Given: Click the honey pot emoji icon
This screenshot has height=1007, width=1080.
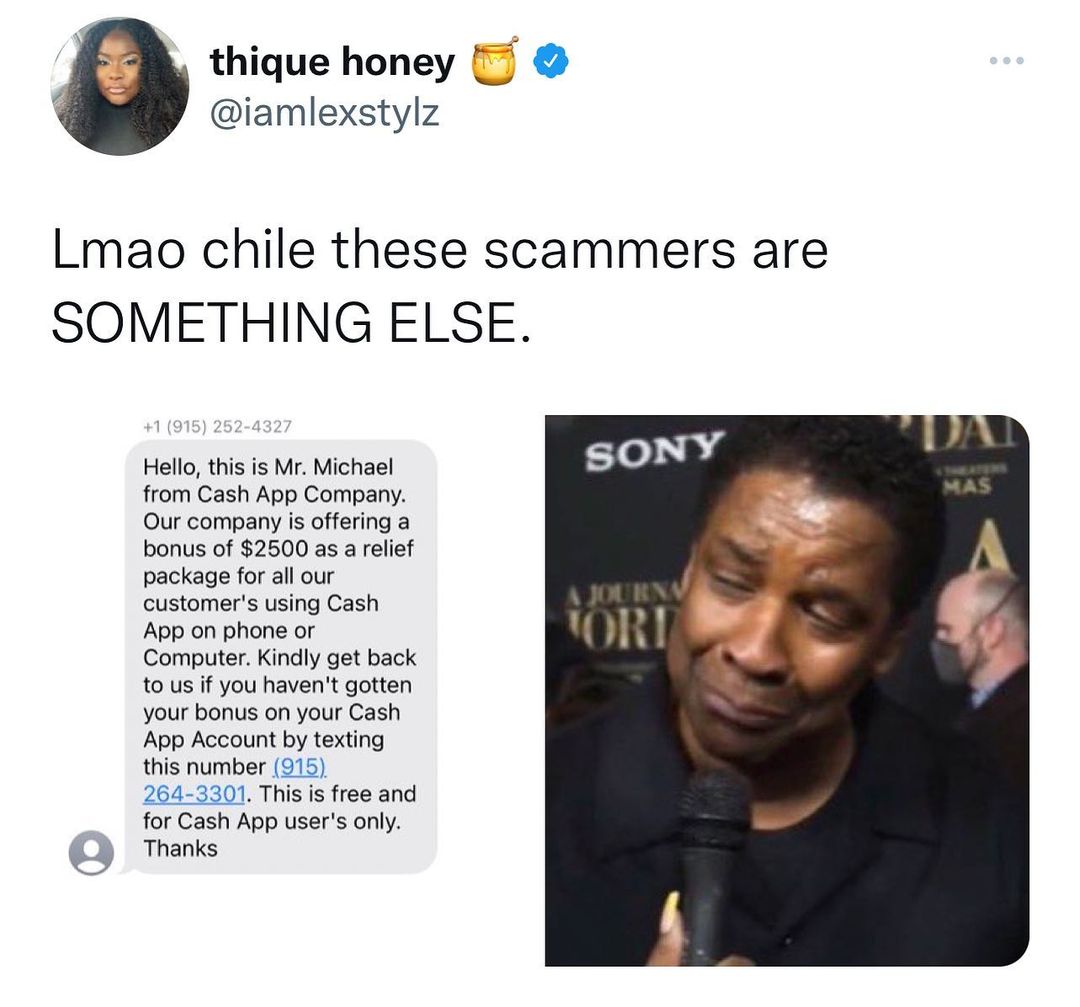Looking at the screenshot, I should click(494, 62).
